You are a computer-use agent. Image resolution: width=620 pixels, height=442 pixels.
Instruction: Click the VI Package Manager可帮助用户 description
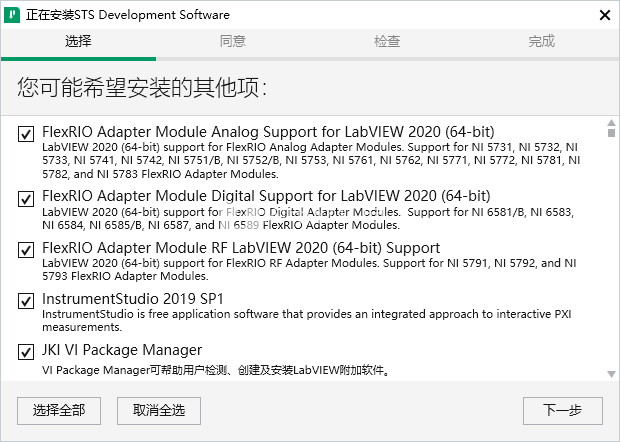[217, 370]
